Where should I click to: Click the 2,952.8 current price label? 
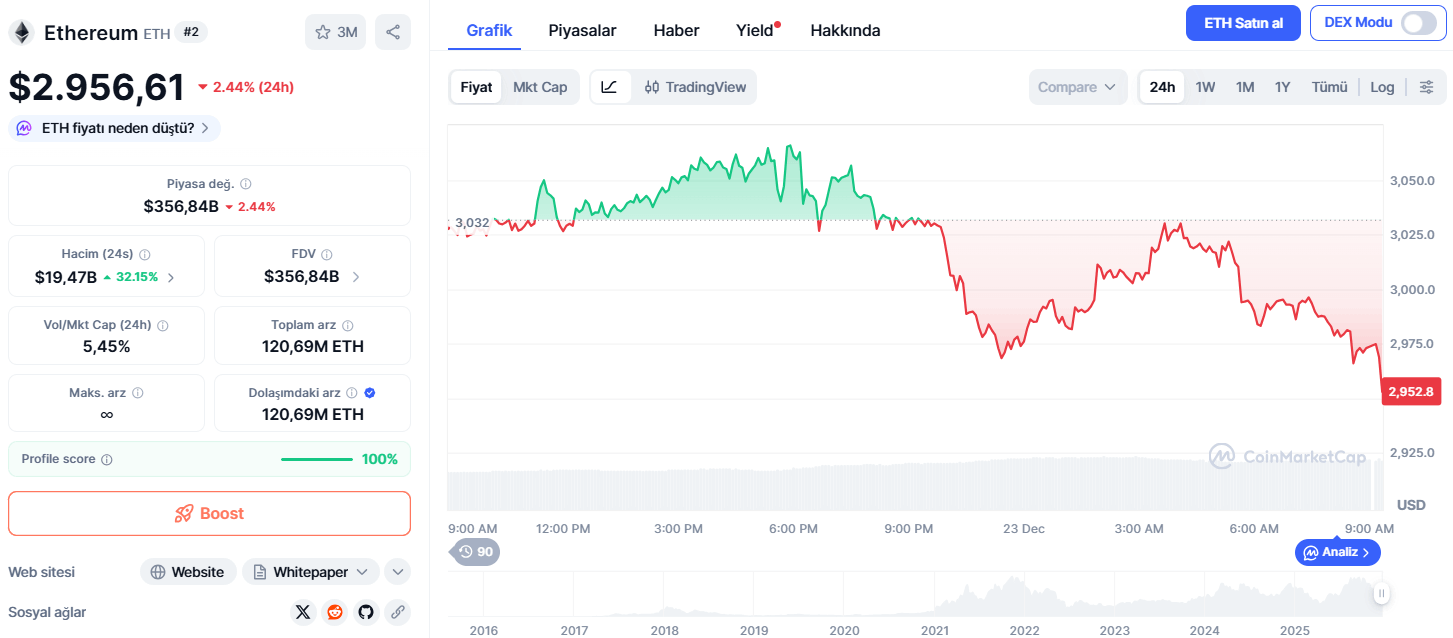tap(1411, 391)
